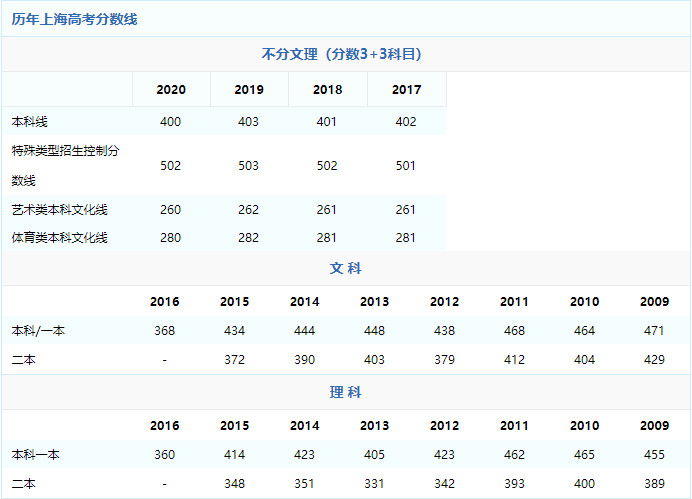The image size is (692, 499).
Task: Select the 不分文理 section header
Action: tap(348, 54)
